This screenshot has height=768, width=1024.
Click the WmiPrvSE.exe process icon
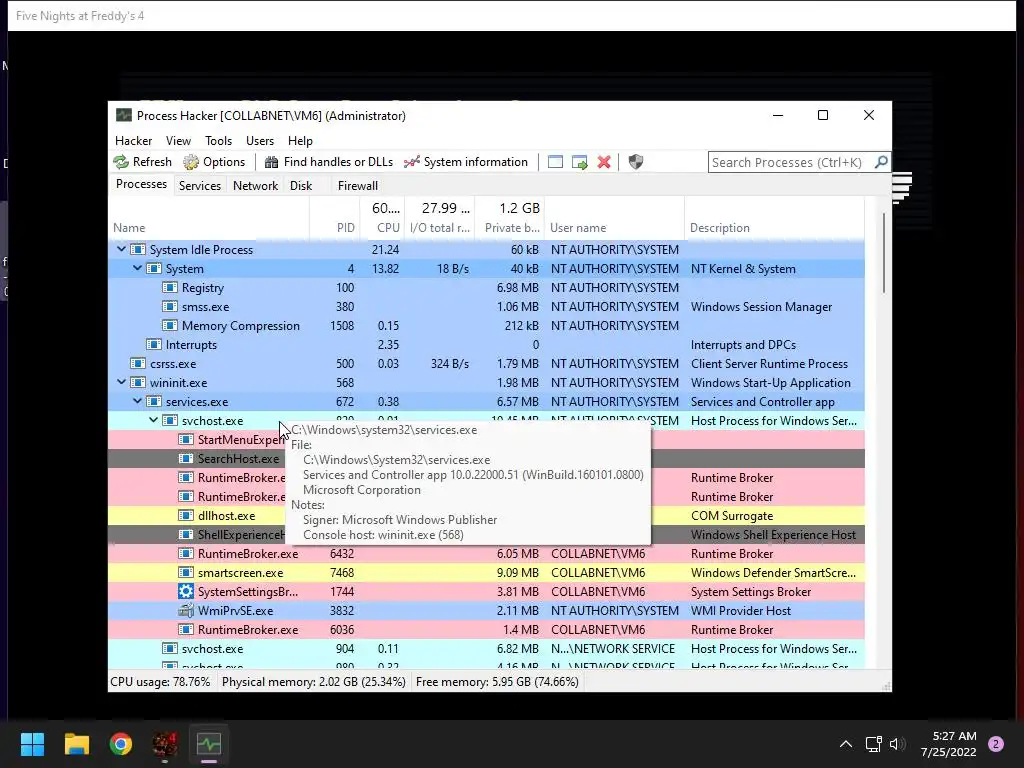(x=186, y=611)
